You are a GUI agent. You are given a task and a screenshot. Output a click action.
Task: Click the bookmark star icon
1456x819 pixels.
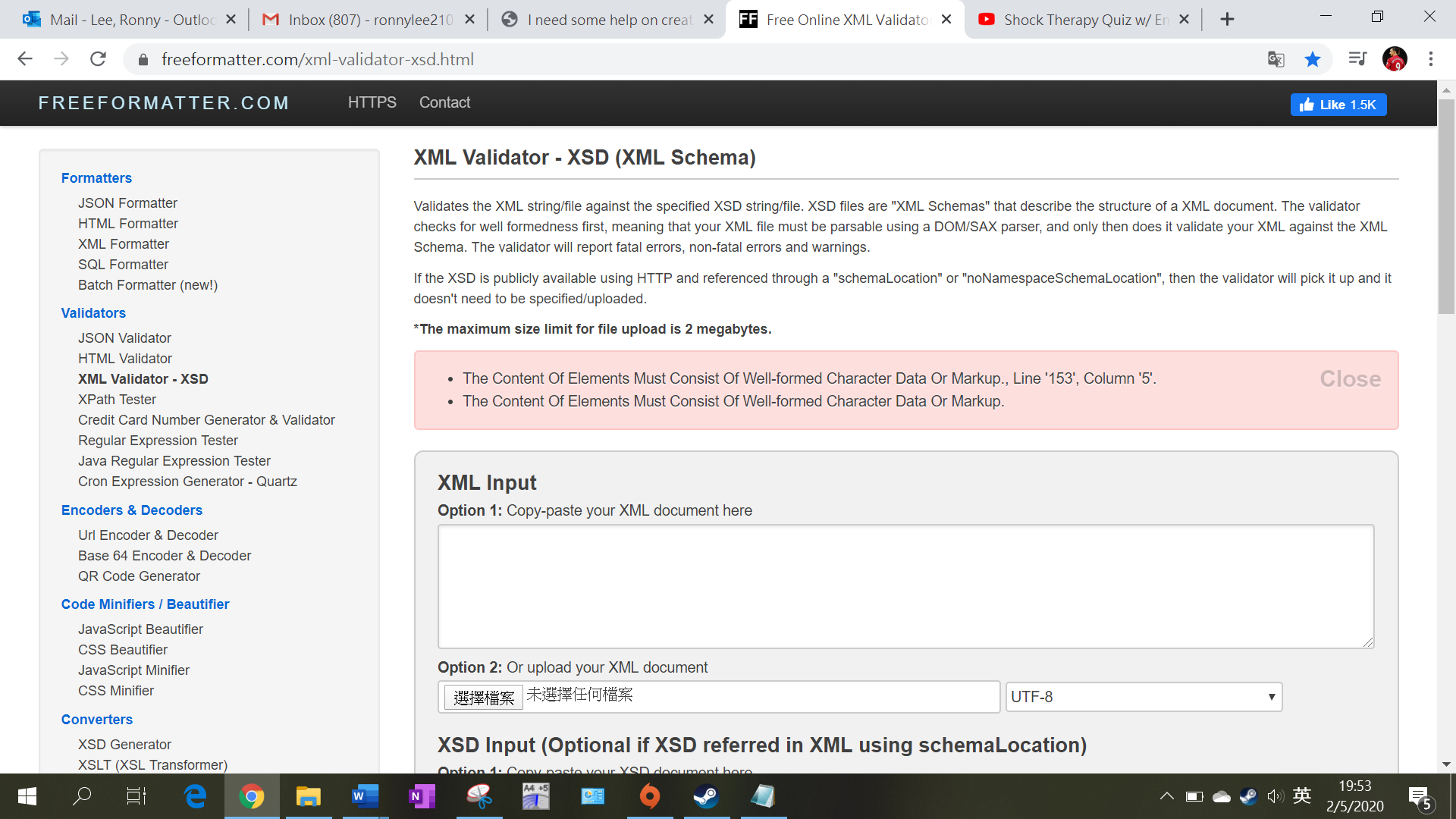[x=1313, y=59]
